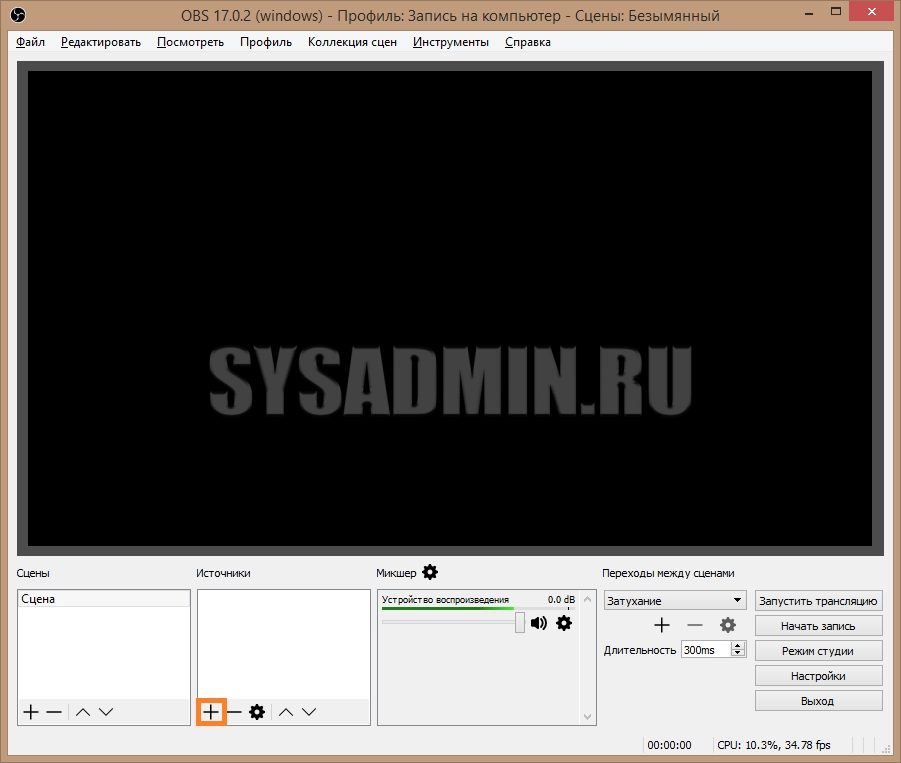Remove selected source with minus icon
The height and width of the screenshot is (763, 901).
(234, 712)
